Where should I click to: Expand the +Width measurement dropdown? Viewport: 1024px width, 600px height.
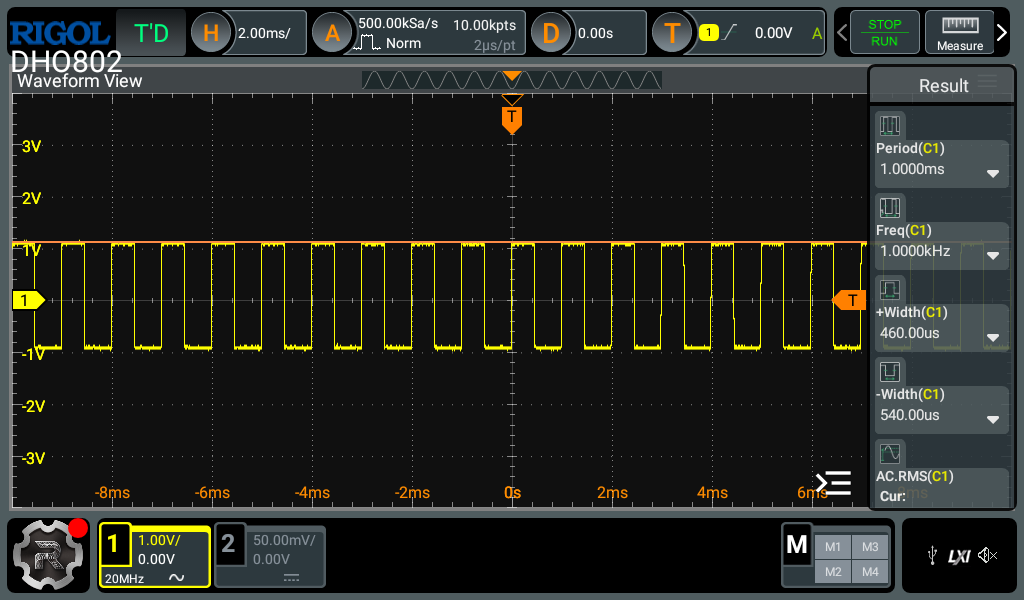[x=992, y=336]
